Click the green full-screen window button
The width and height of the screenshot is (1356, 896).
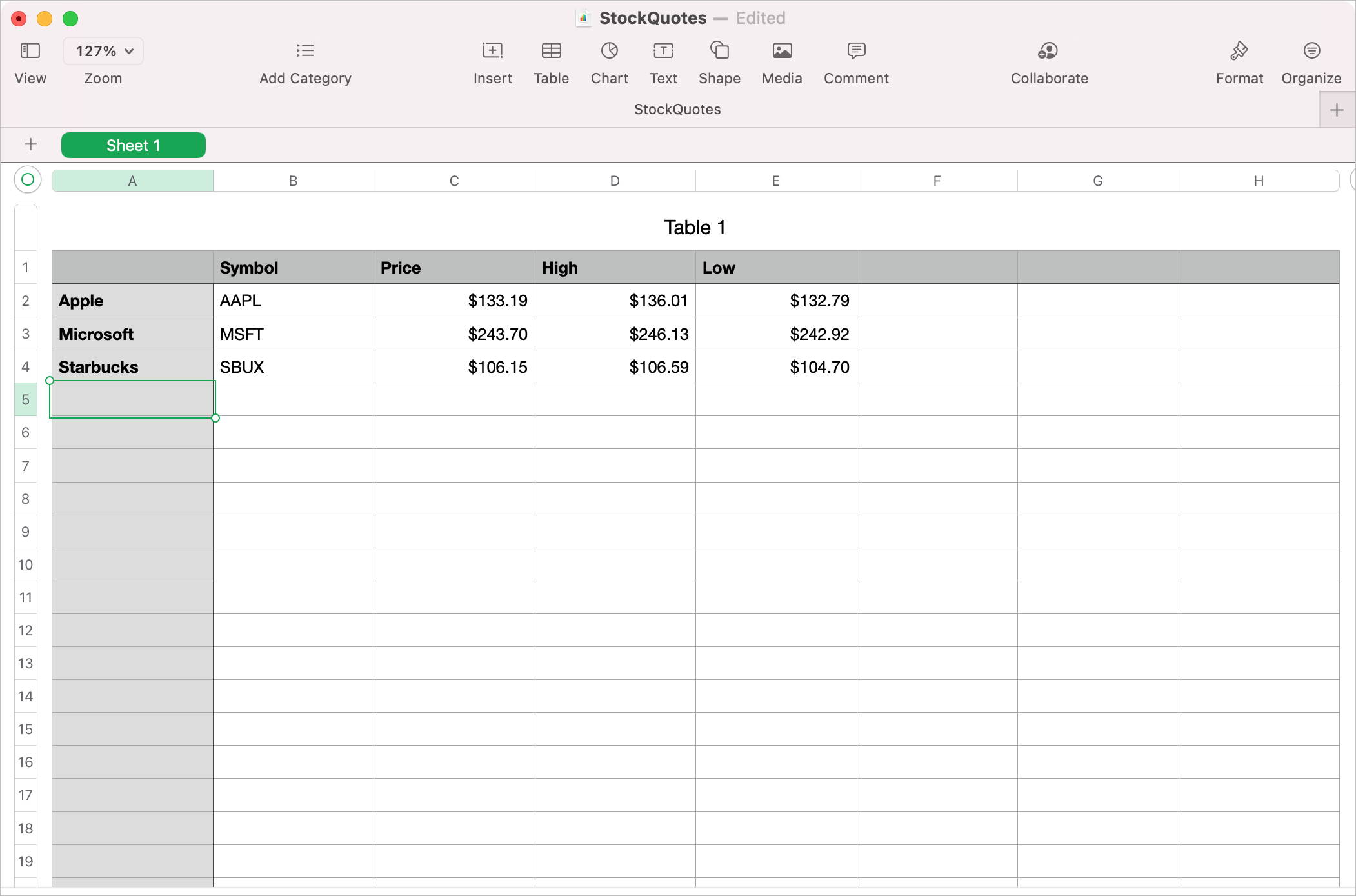point(70,19)
